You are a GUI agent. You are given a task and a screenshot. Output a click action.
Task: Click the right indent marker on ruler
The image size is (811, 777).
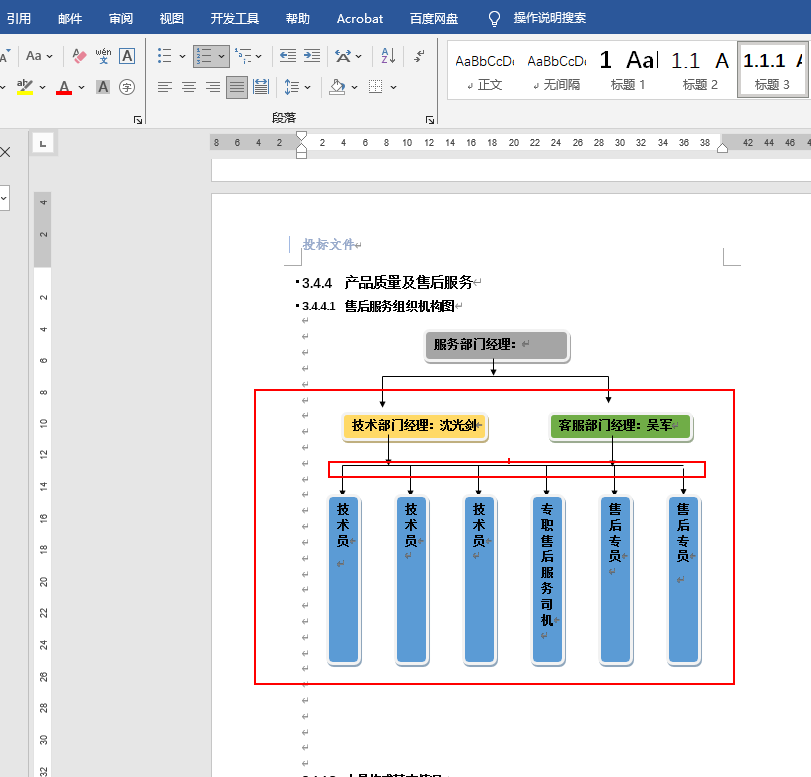[723, 148]
